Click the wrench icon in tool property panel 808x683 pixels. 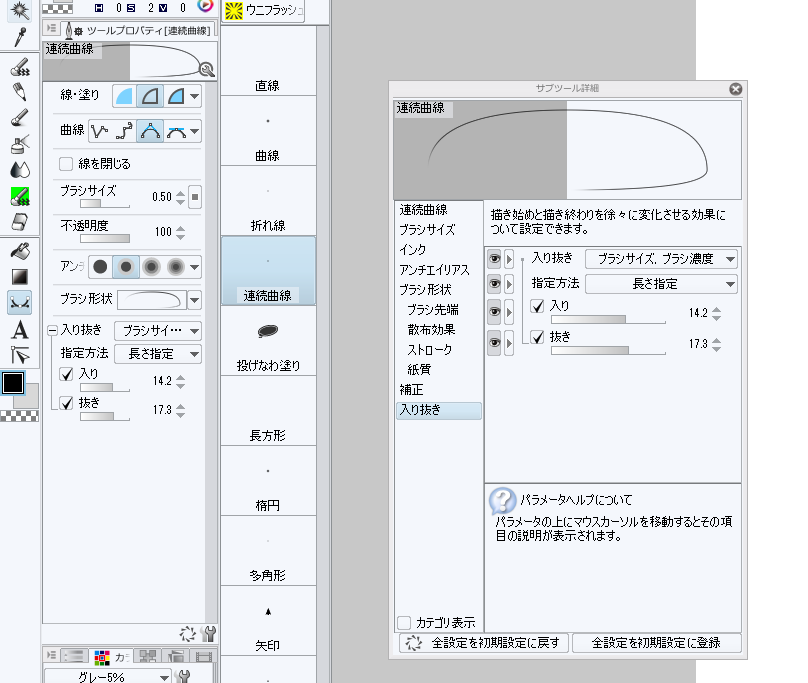pyautogui.click(x=208, y=633)
